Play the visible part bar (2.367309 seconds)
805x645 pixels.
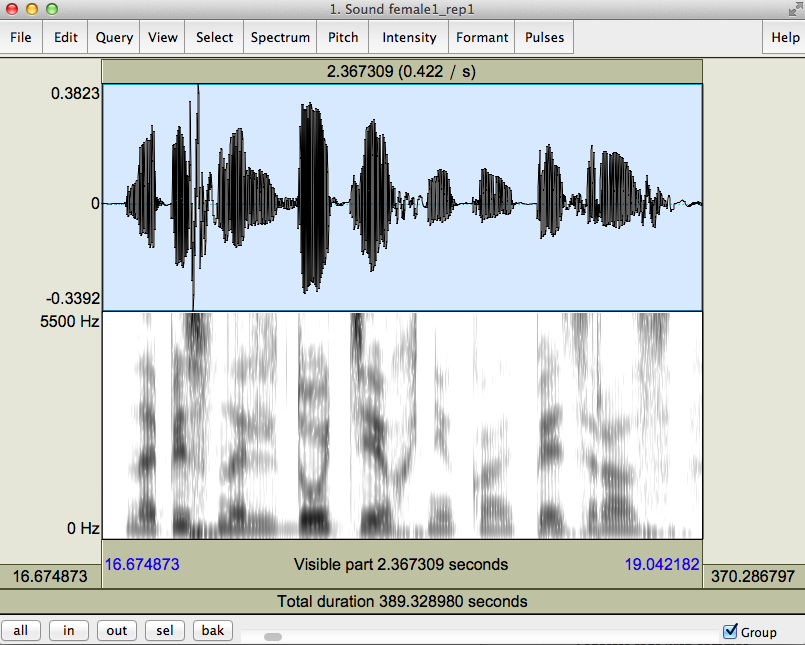pyautogui.click(x=402, y=564)
